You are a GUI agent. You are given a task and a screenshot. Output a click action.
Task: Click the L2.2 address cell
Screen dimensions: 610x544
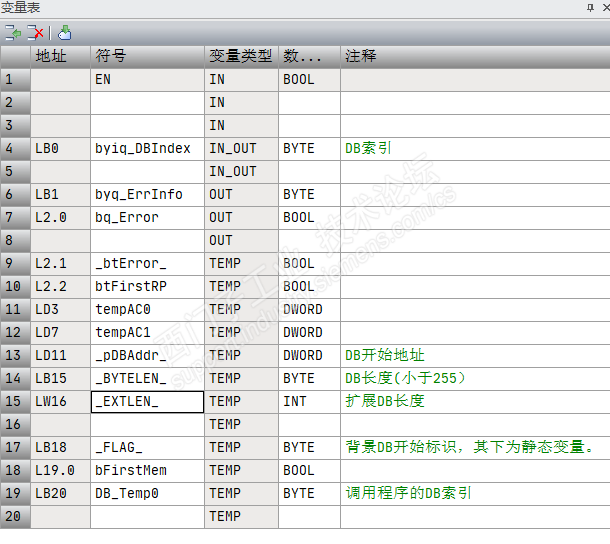[x=60, y=287]
